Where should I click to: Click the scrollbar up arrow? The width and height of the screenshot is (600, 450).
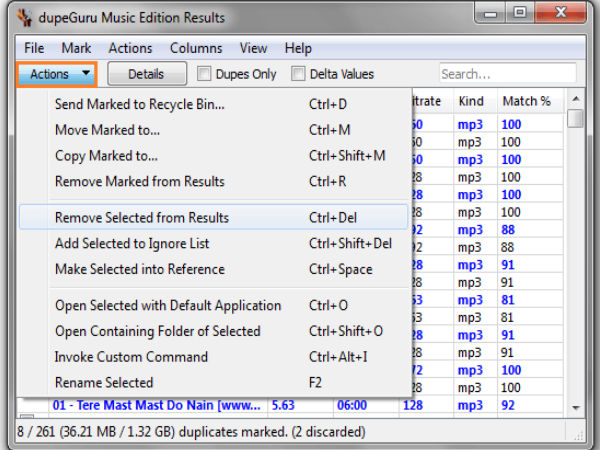576,99
